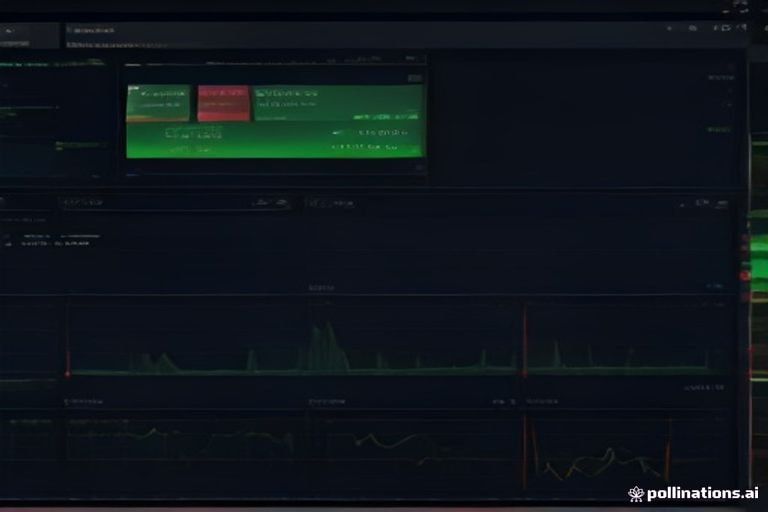Select the red tile in the green panel
Viewport: 768px width, 512px height.
(224, 103)
